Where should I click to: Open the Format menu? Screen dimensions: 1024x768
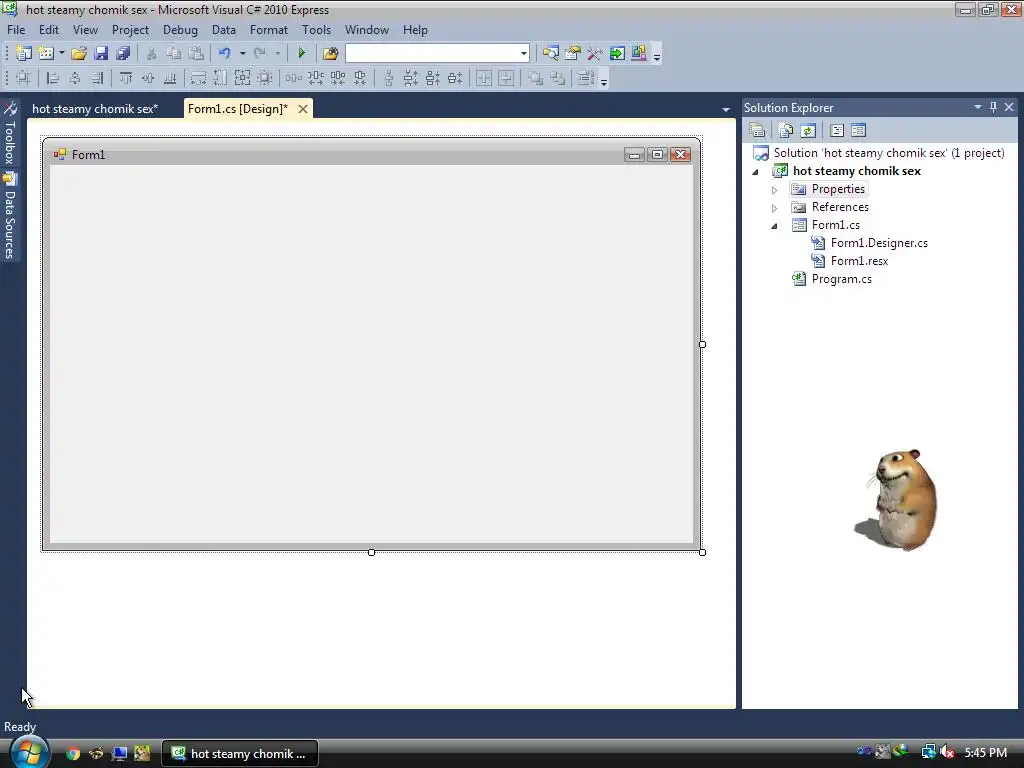[268, 30]
